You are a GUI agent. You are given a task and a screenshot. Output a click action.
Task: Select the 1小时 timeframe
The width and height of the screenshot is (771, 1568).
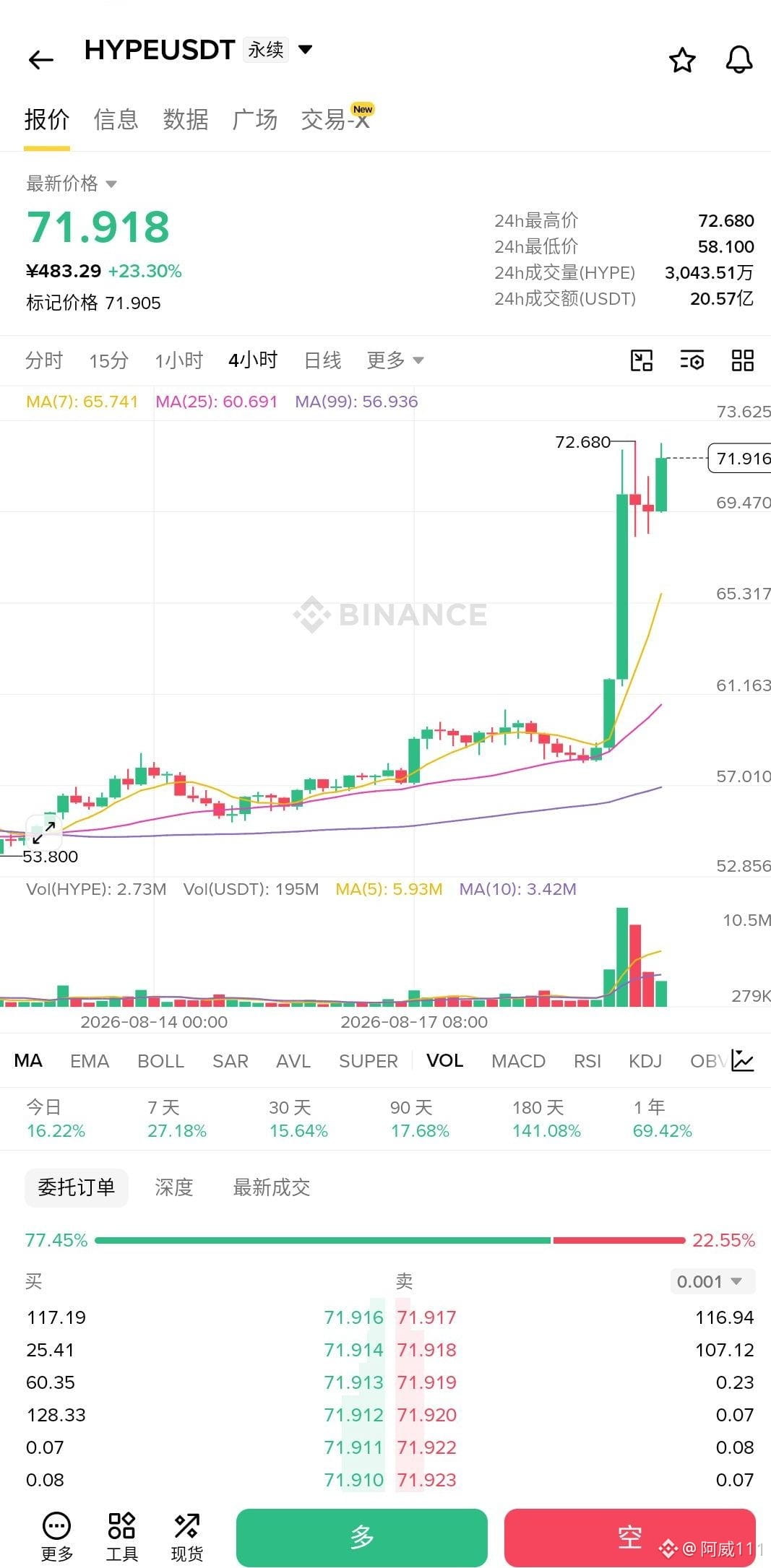click(178, 360)
